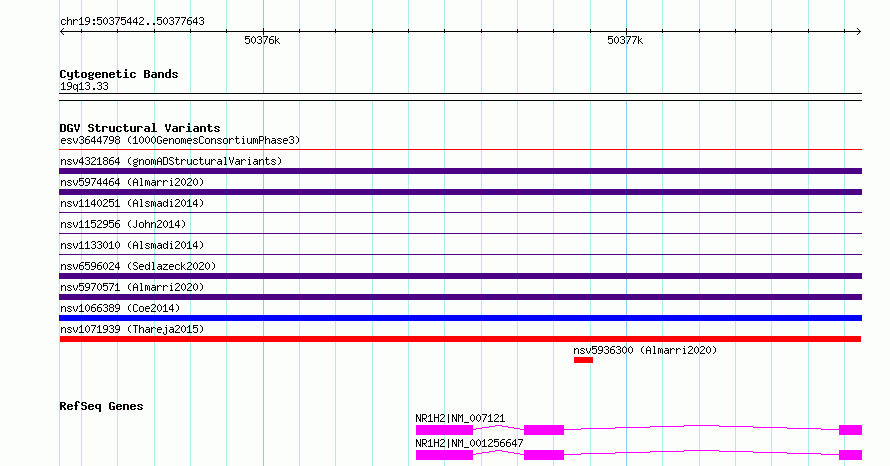The width and height of the screenshot is (890, 466).
Task: Open nsv1066389 (Coe2014) variant label
Action: [120, 308]
